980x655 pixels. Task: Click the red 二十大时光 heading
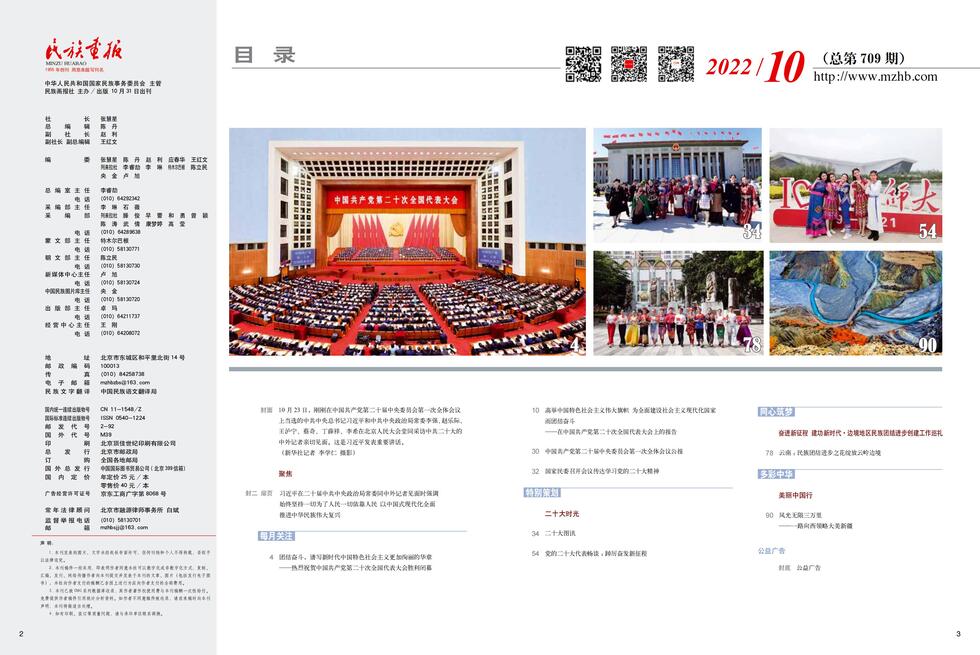[561, 514]
